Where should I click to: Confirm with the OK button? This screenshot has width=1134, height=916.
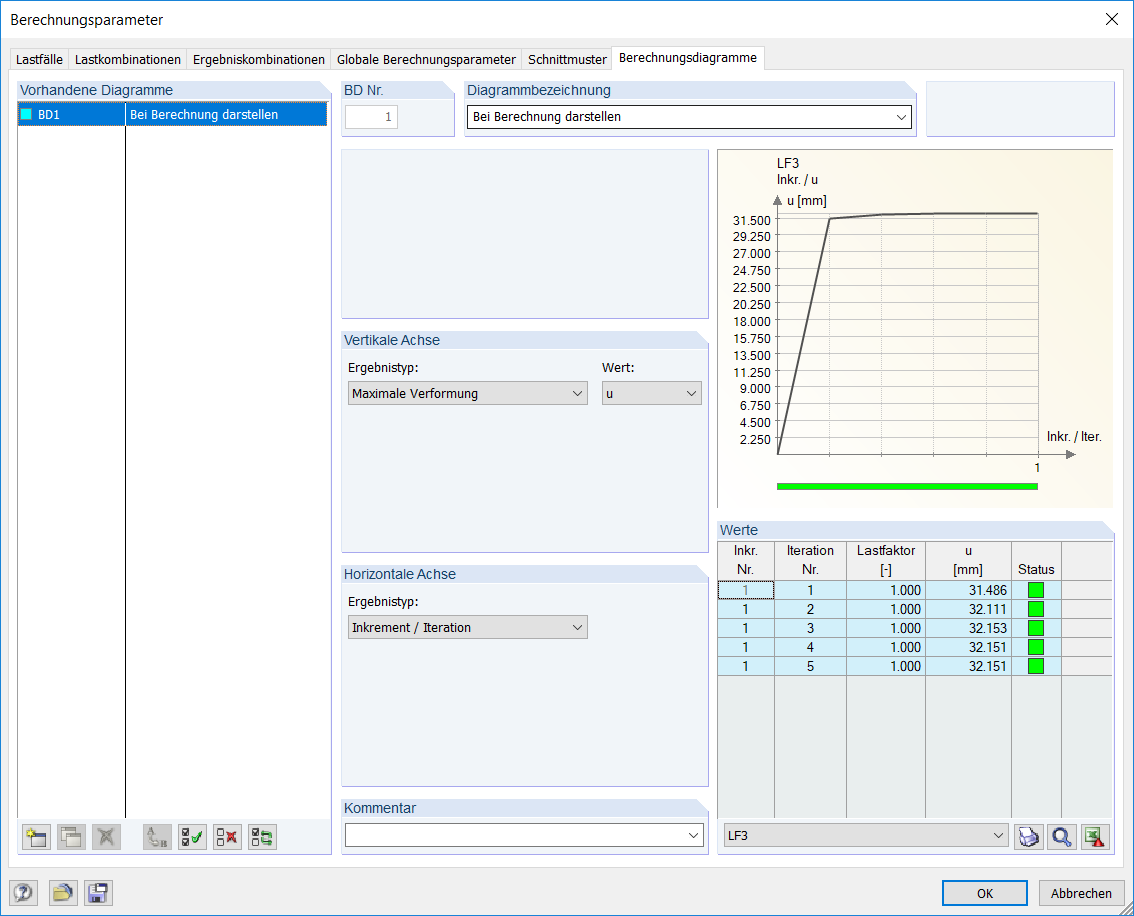click(x=984, y=893)
